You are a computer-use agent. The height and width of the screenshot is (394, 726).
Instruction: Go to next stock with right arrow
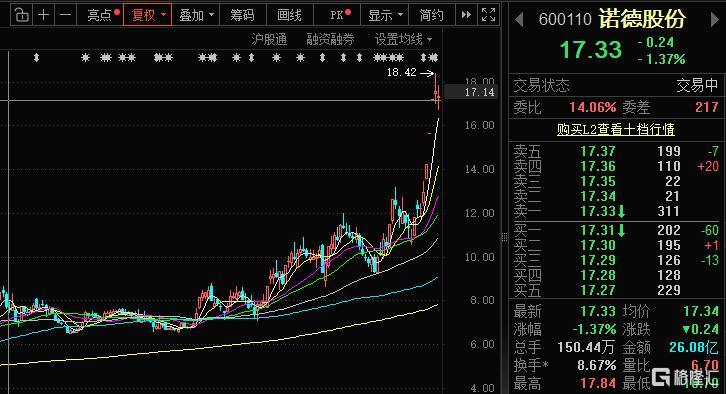coord(714,19)
